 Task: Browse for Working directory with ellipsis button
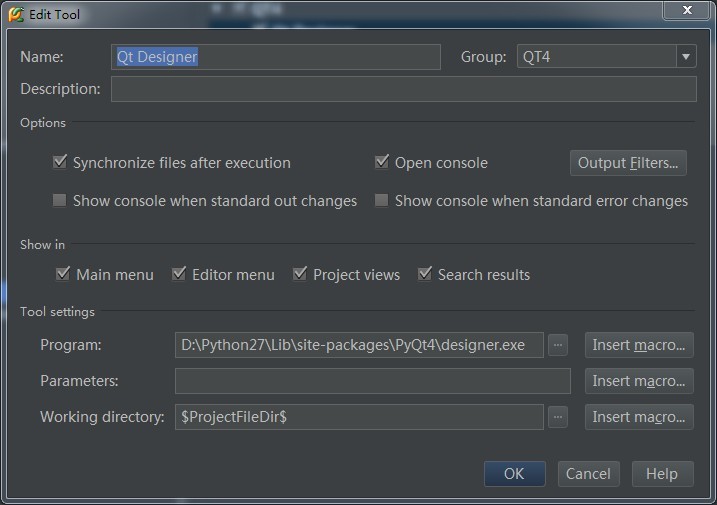[x=558, y=417]
